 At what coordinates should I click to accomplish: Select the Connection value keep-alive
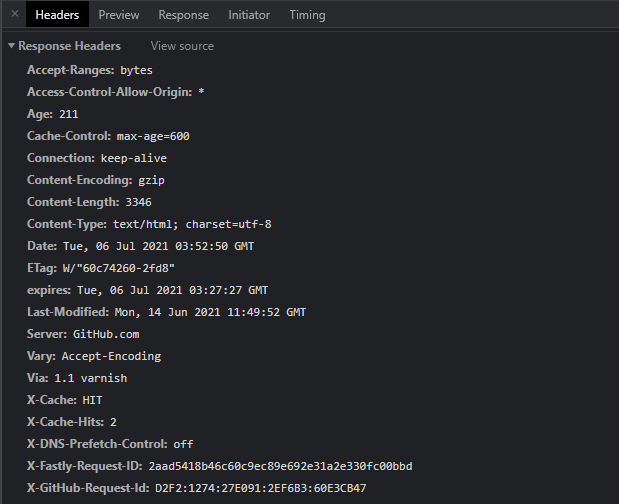pyautogui.click(x=134, y=158)
